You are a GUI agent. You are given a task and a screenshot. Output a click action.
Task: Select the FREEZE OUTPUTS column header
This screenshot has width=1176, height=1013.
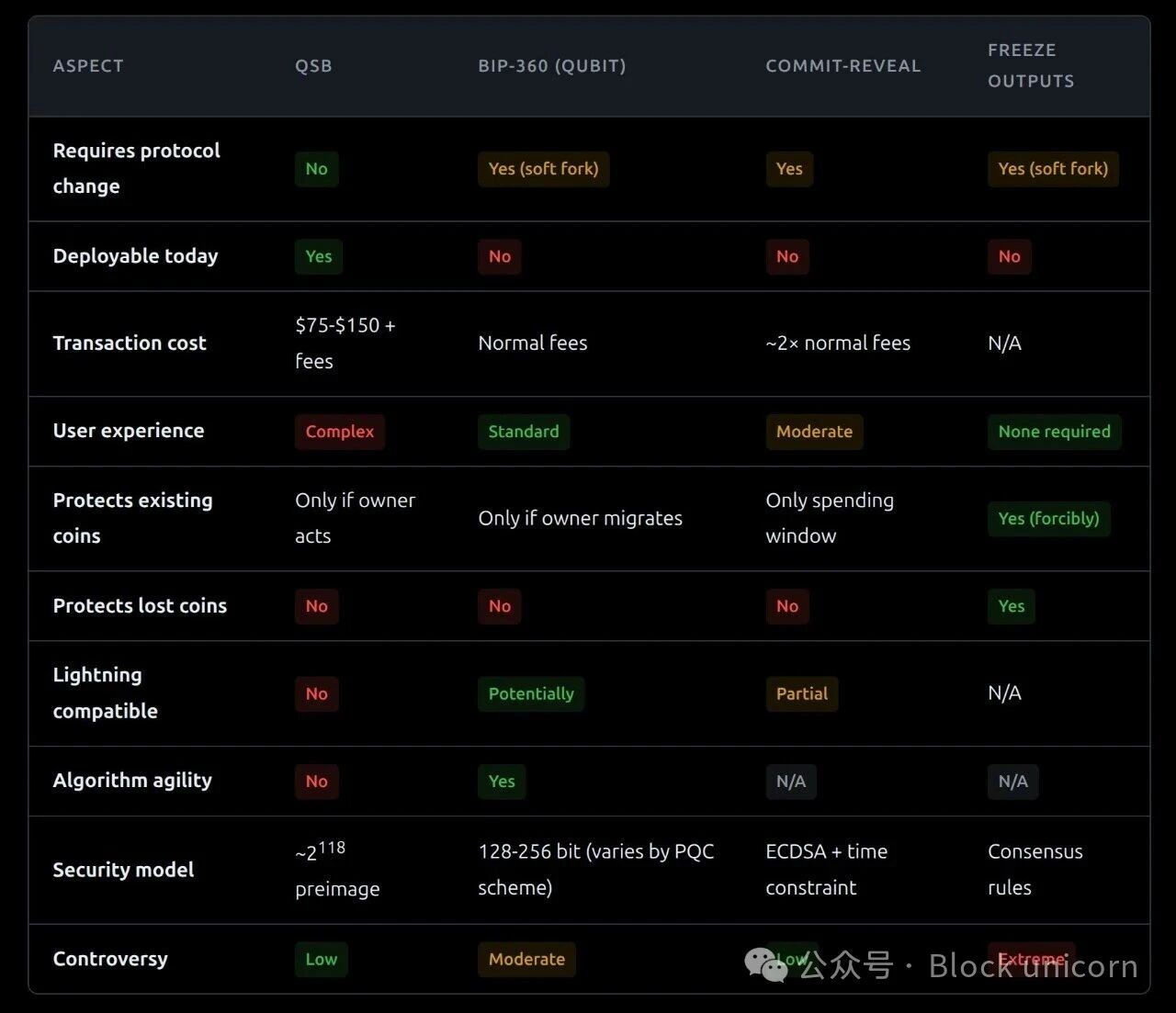coord(1030,65)
